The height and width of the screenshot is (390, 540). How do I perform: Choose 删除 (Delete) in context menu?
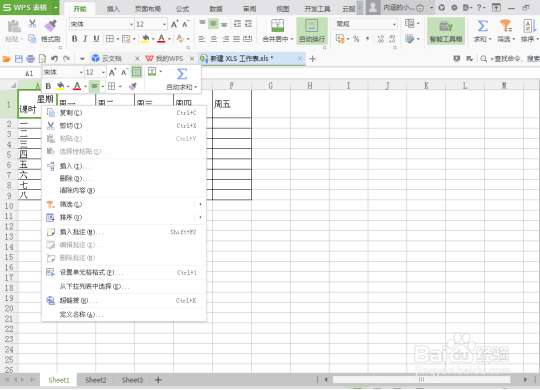point(124,178)
